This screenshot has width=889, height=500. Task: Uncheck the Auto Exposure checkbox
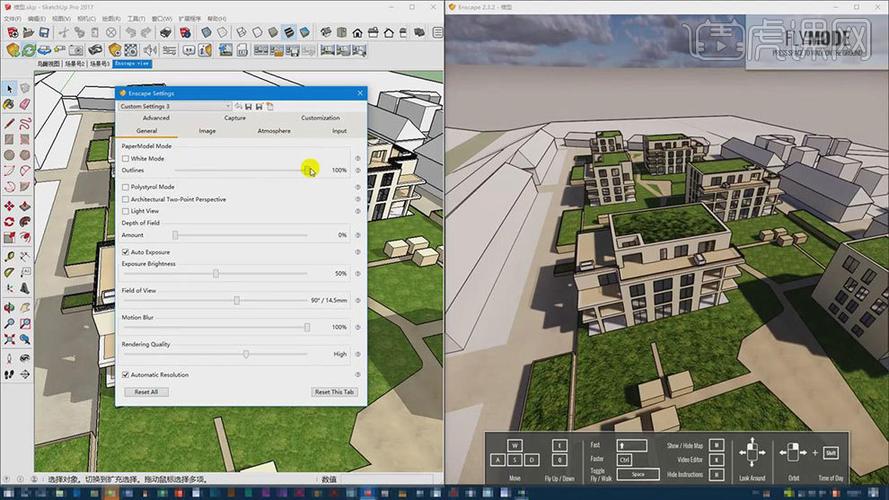coord(125,252)
